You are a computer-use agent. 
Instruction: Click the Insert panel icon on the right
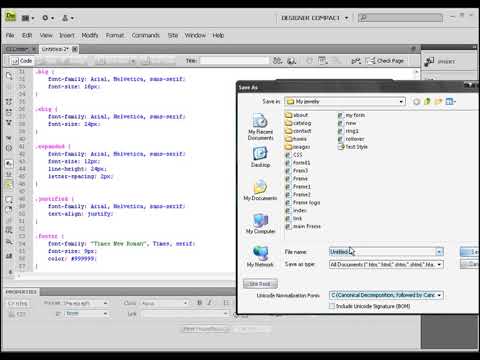coord(429,61)
